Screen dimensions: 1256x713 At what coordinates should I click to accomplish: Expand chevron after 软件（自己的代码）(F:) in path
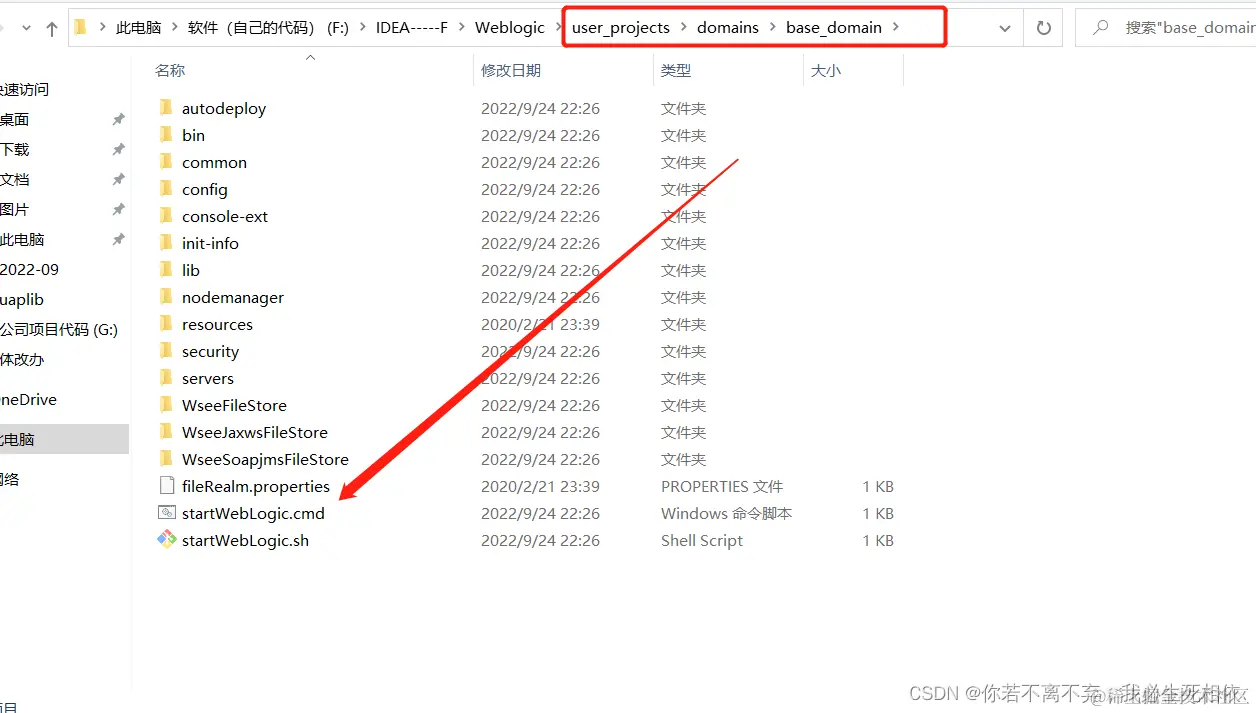click(363, 28)
